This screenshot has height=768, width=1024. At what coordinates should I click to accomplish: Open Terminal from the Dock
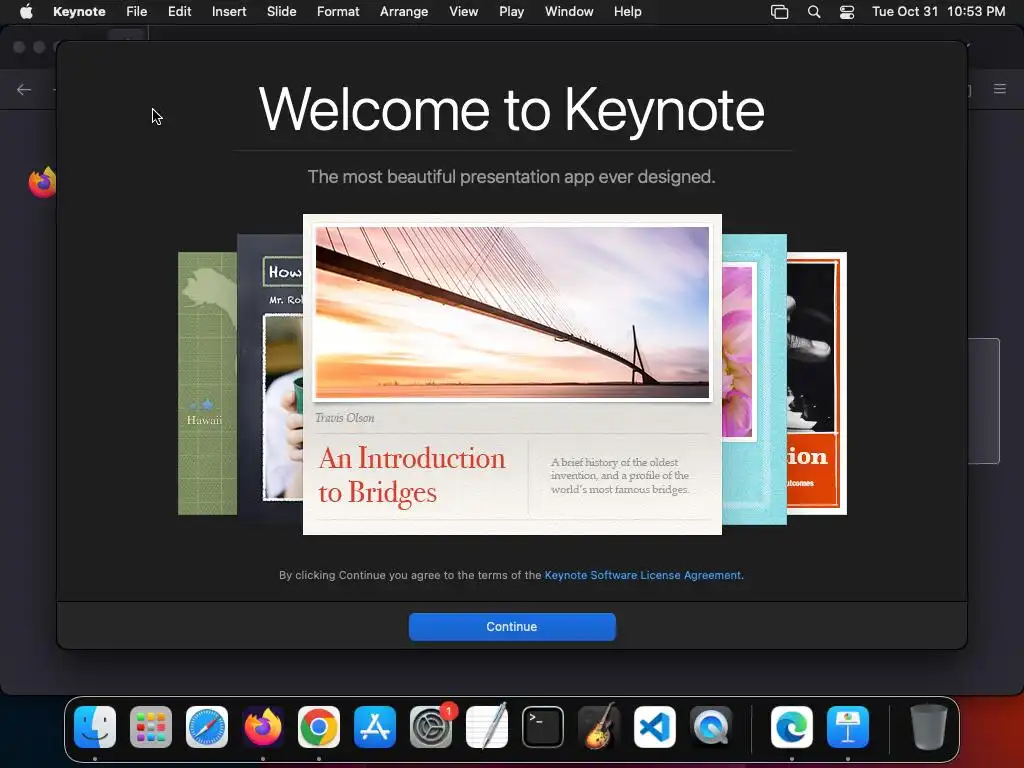[x=543, y=727]
